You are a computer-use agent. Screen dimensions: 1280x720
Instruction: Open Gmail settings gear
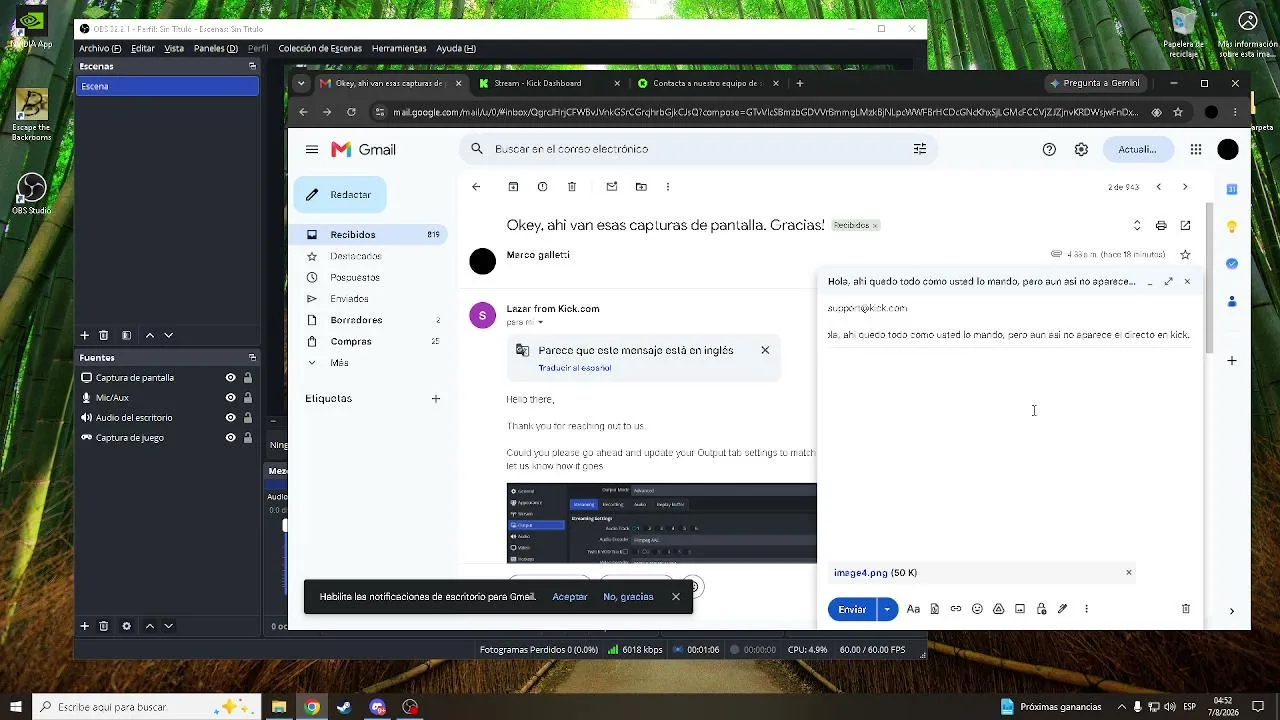[1081, 149]
